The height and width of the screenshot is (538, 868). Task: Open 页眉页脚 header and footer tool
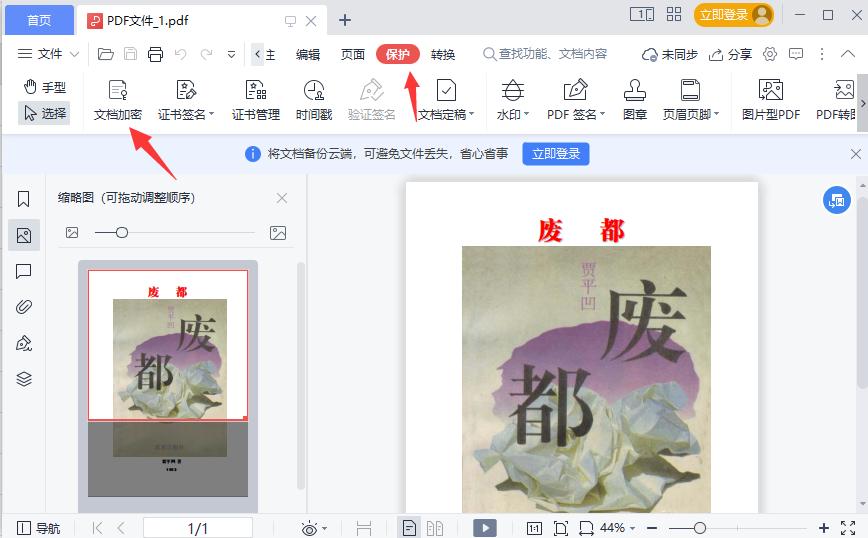(x=690, y=101)
